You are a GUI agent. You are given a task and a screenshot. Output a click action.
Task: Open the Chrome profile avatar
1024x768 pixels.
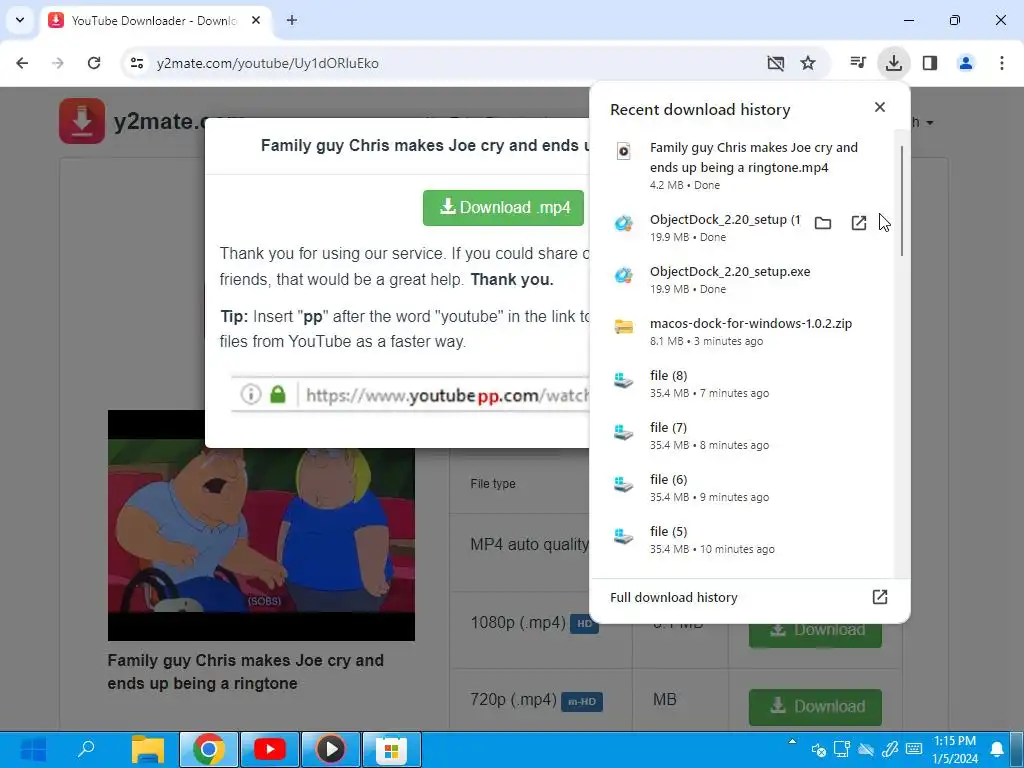[x=965, y=63]
